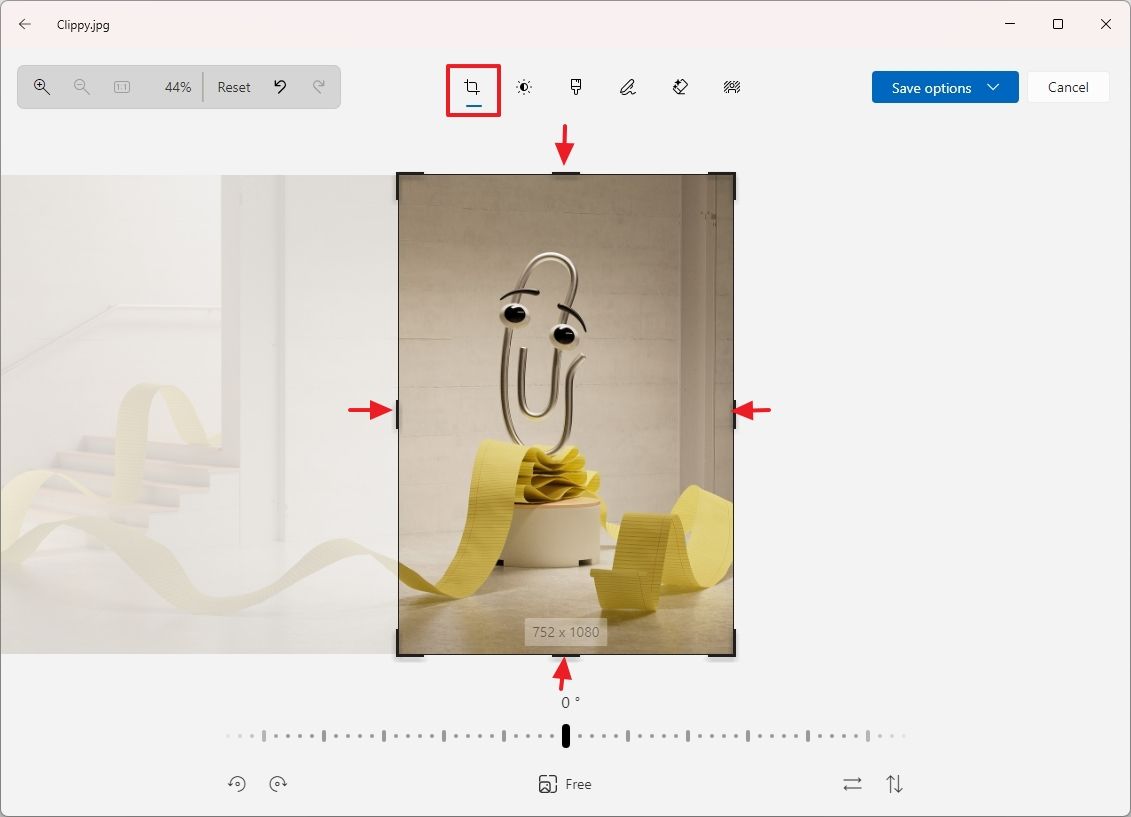The height and width of the screenshot is (817, 1131).
Task: Undo the last edit
Action: 280,87
